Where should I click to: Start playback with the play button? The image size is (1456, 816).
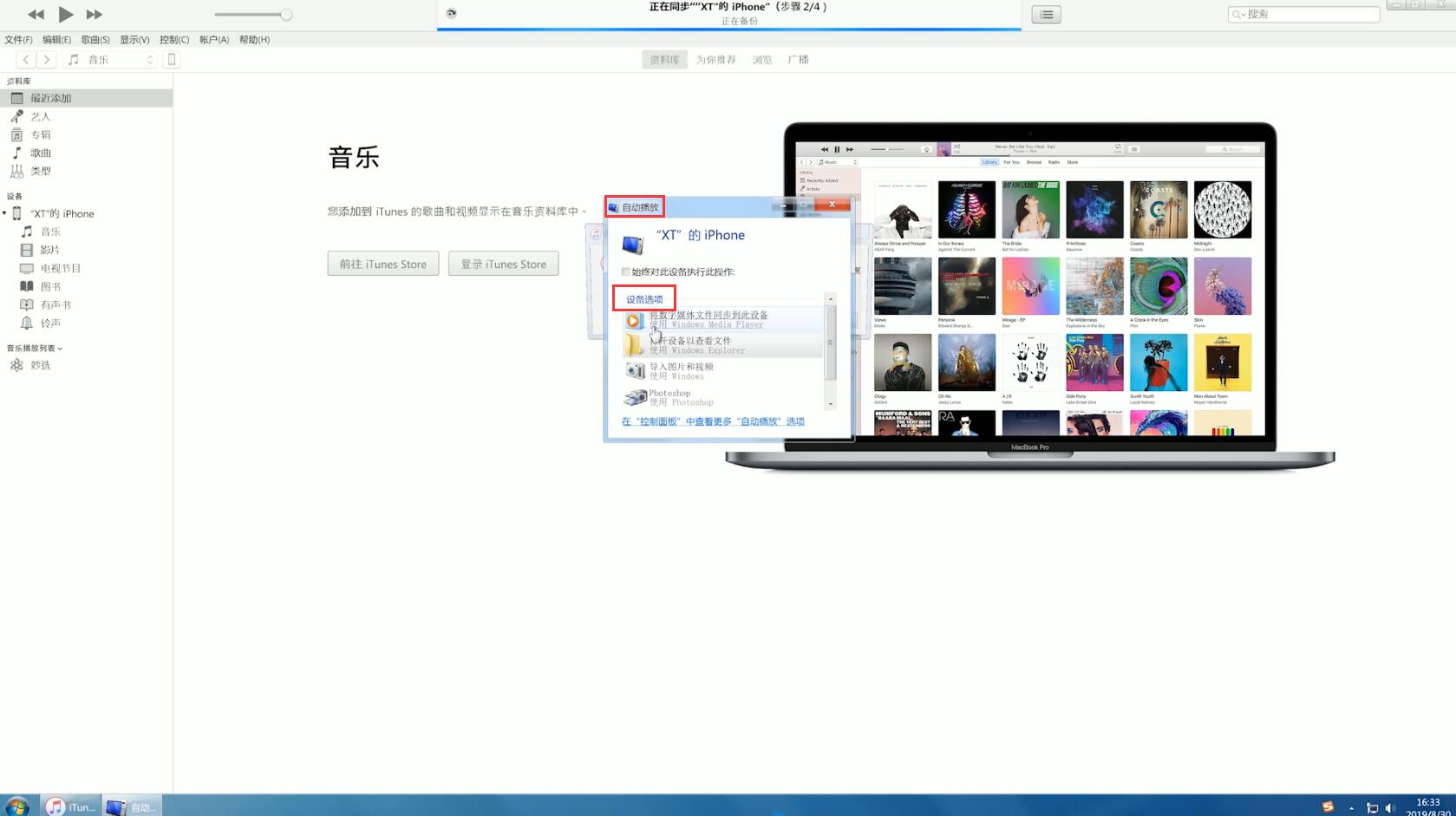(66, 14)
